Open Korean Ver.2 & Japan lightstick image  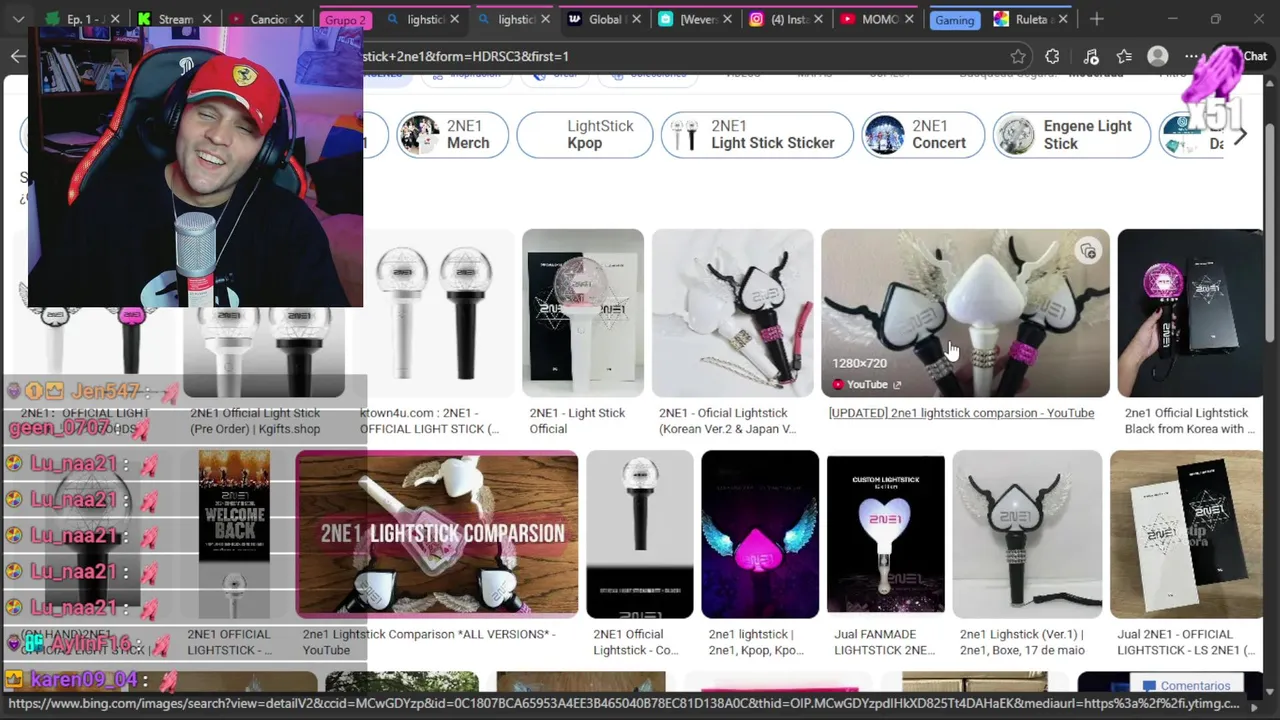pos(733,313)
